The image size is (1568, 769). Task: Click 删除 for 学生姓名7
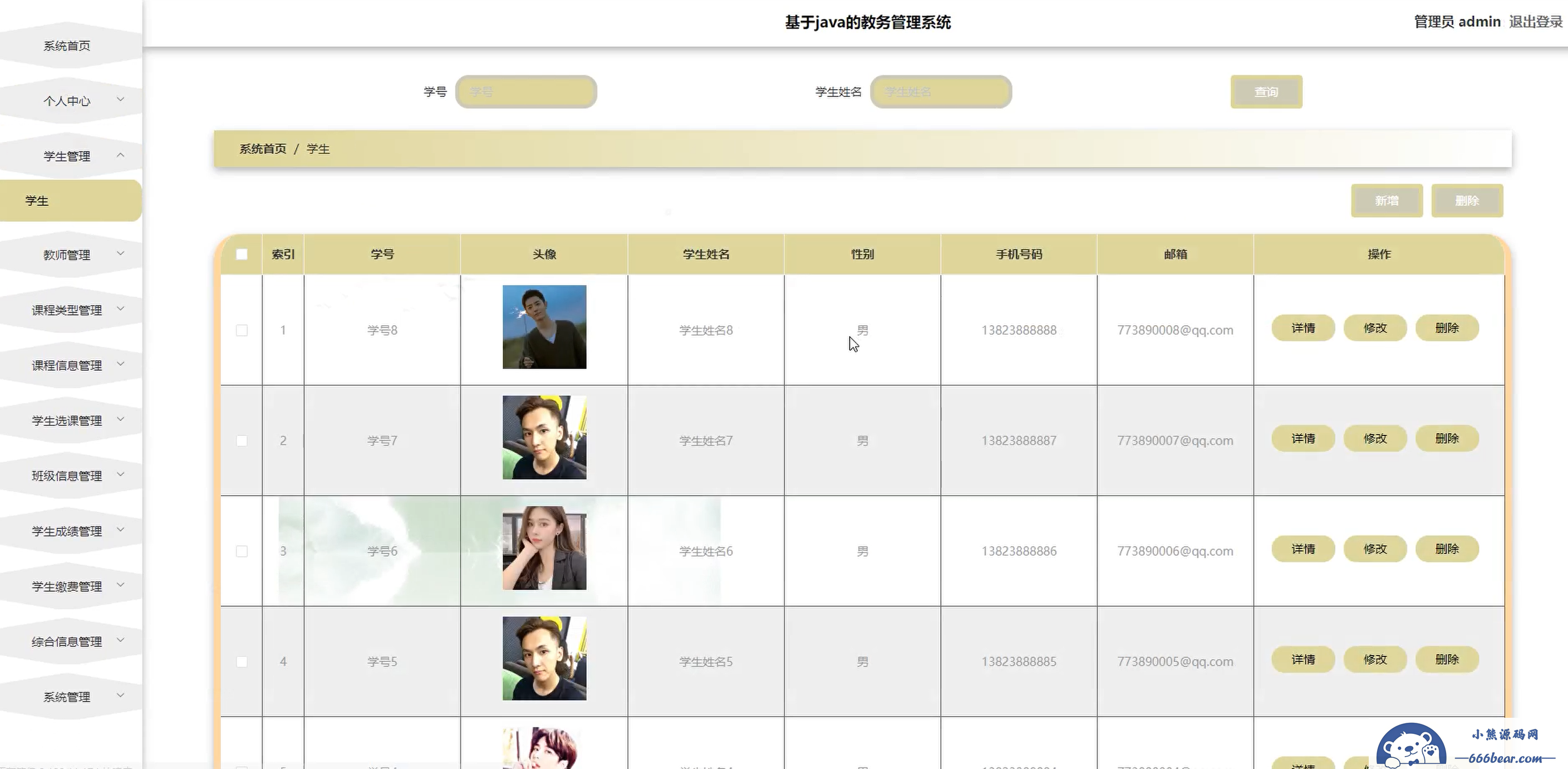[x=1447, y=438]
